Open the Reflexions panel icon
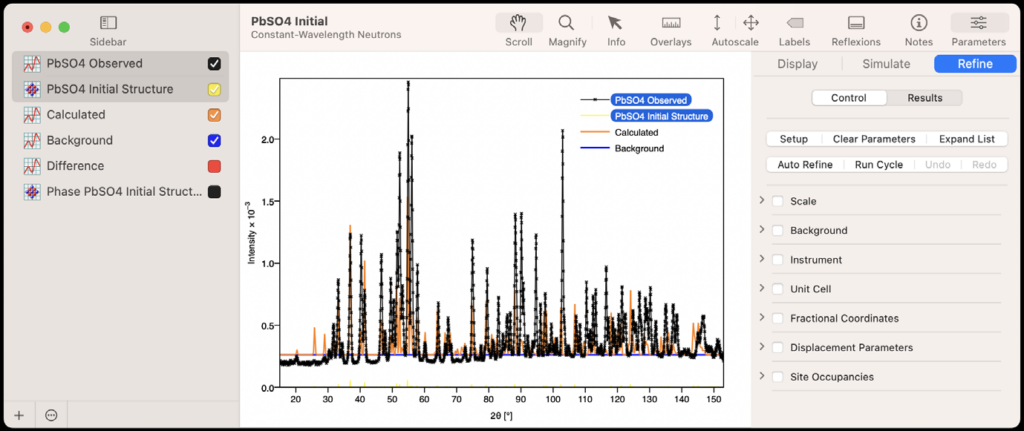1024x431 pixels. pos(856,23)
